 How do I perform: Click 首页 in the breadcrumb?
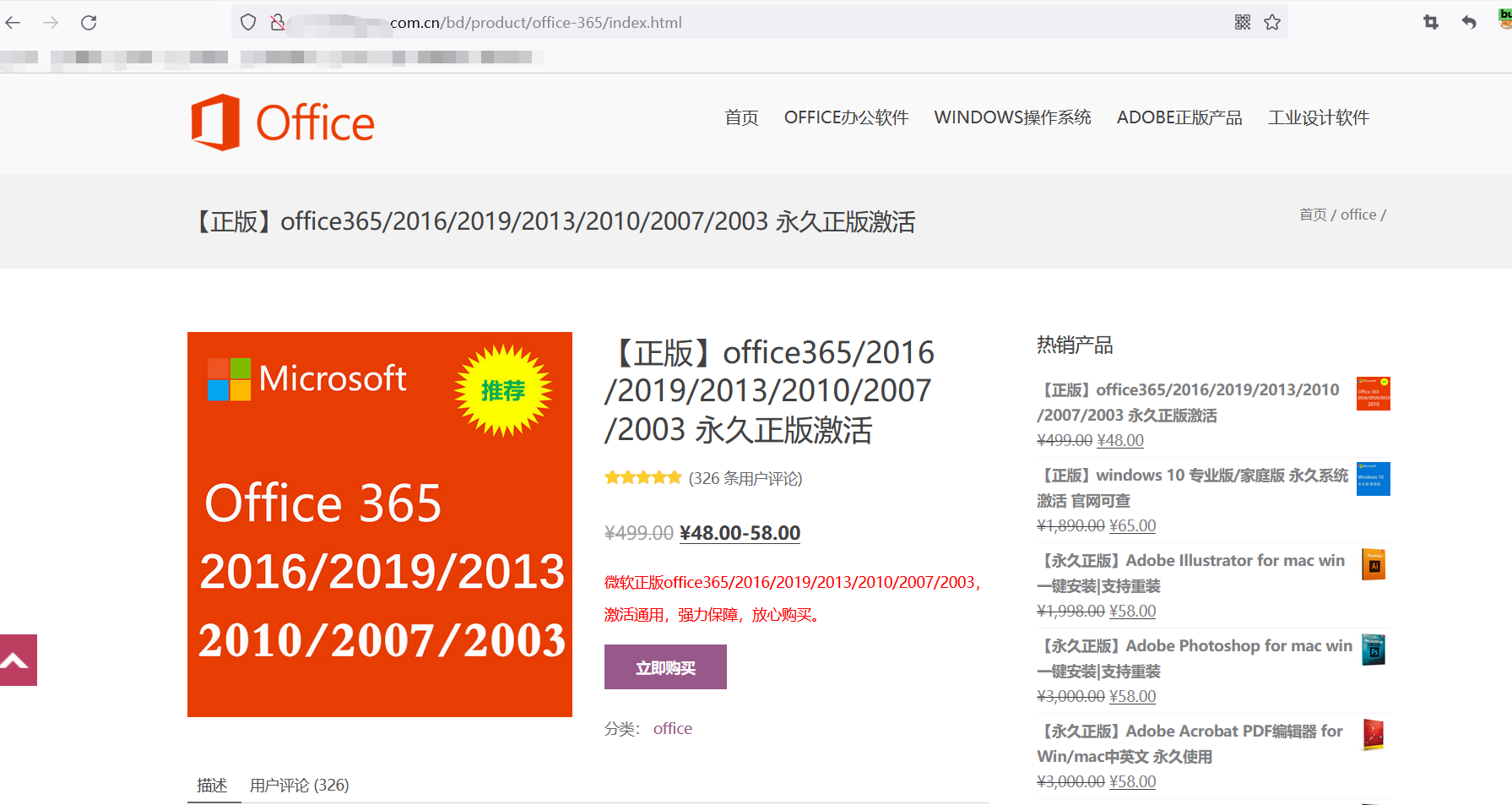point(1313,215)
